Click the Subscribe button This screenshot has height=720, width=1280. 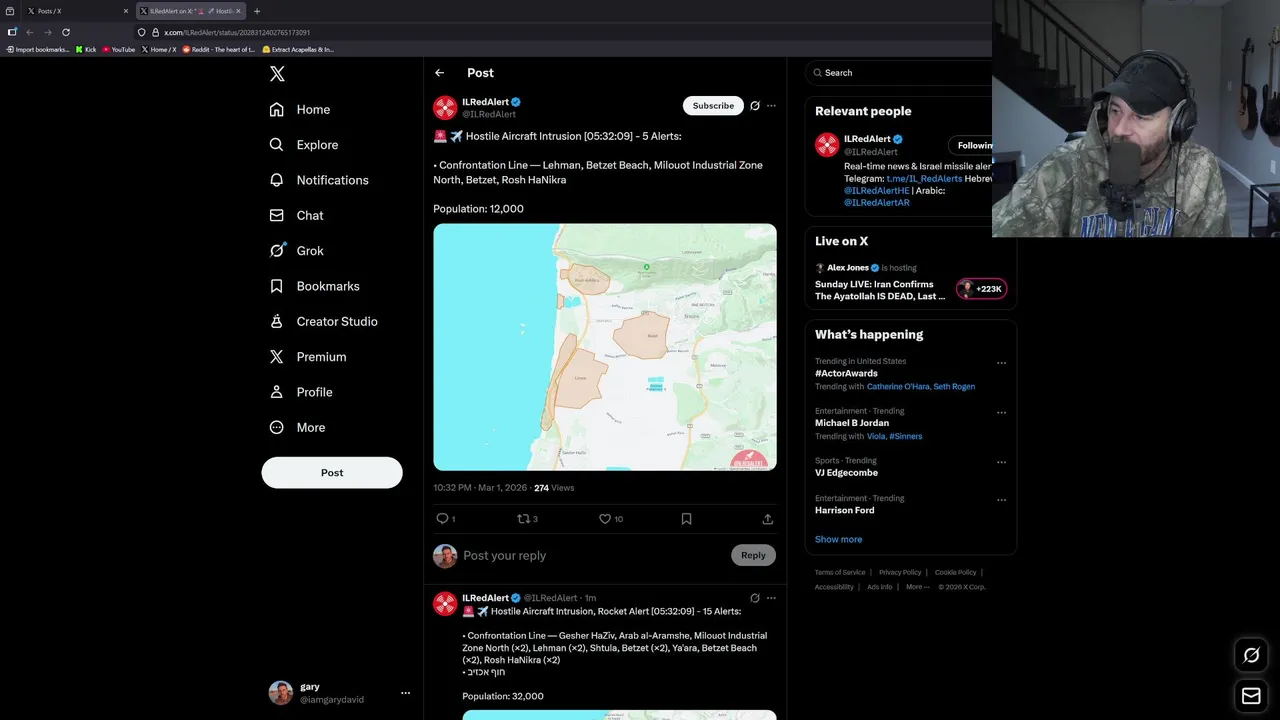pyautogui.click(x=713, y=106)
